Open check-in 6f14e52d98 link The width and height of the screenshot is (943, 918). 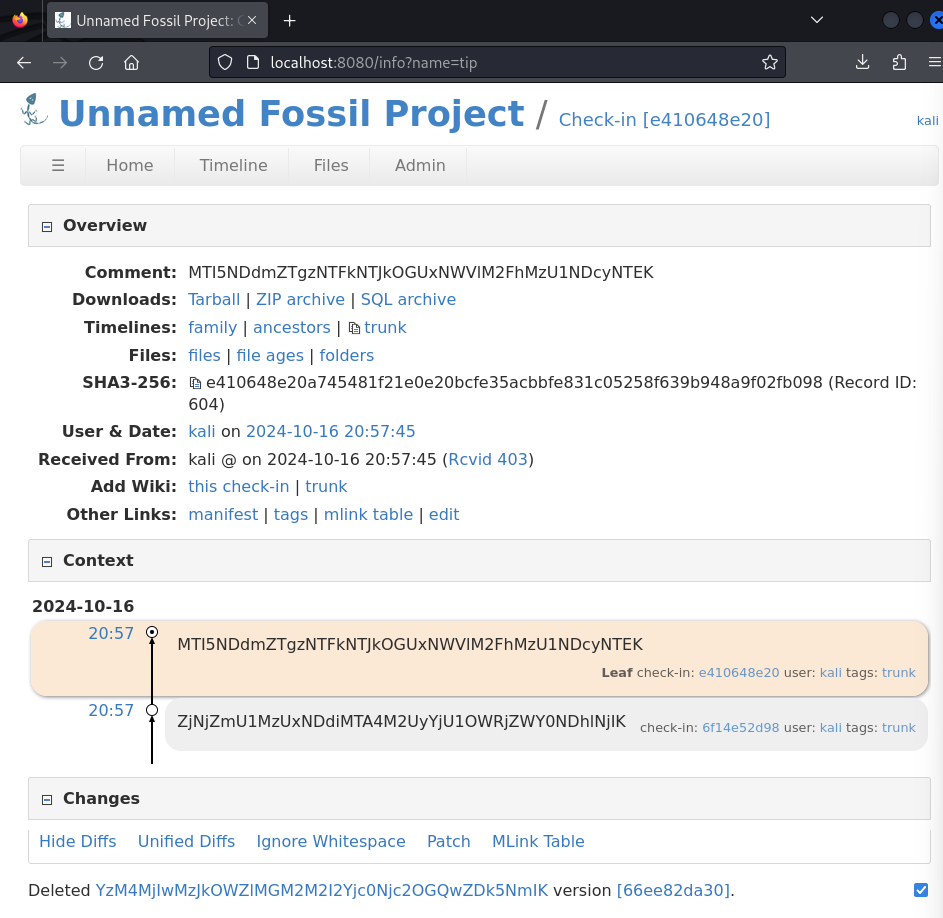click(740, 728)
